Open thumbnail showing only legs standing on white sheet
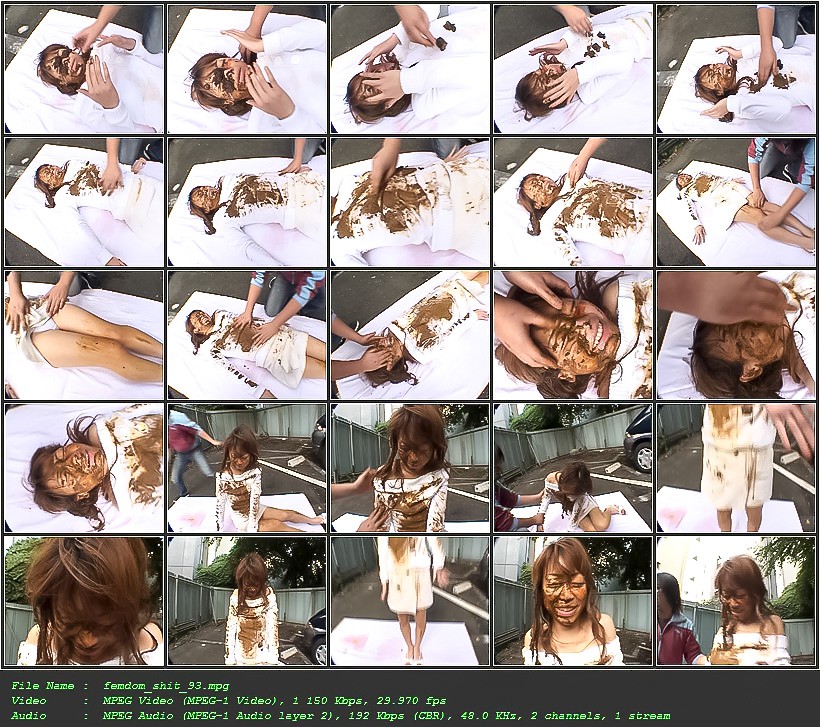The width and height of the screenshot is (820, 727). click(x=410, y=601)
